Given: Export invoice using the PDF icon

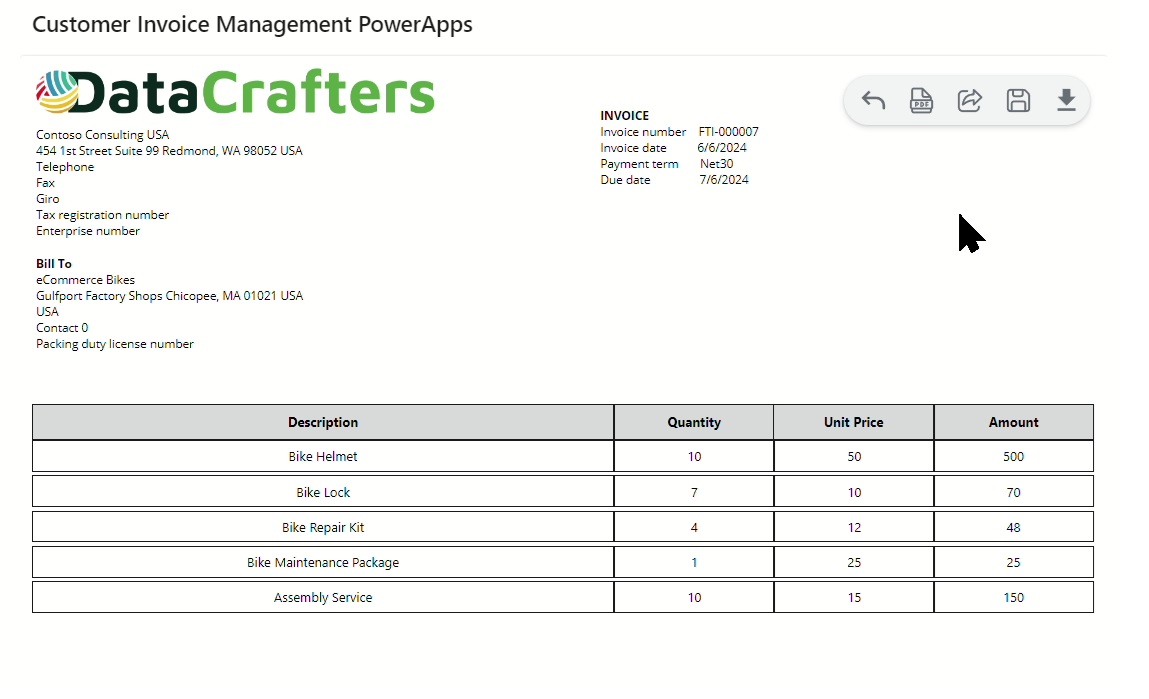Looking at the screenshot, I should [921, 100].
